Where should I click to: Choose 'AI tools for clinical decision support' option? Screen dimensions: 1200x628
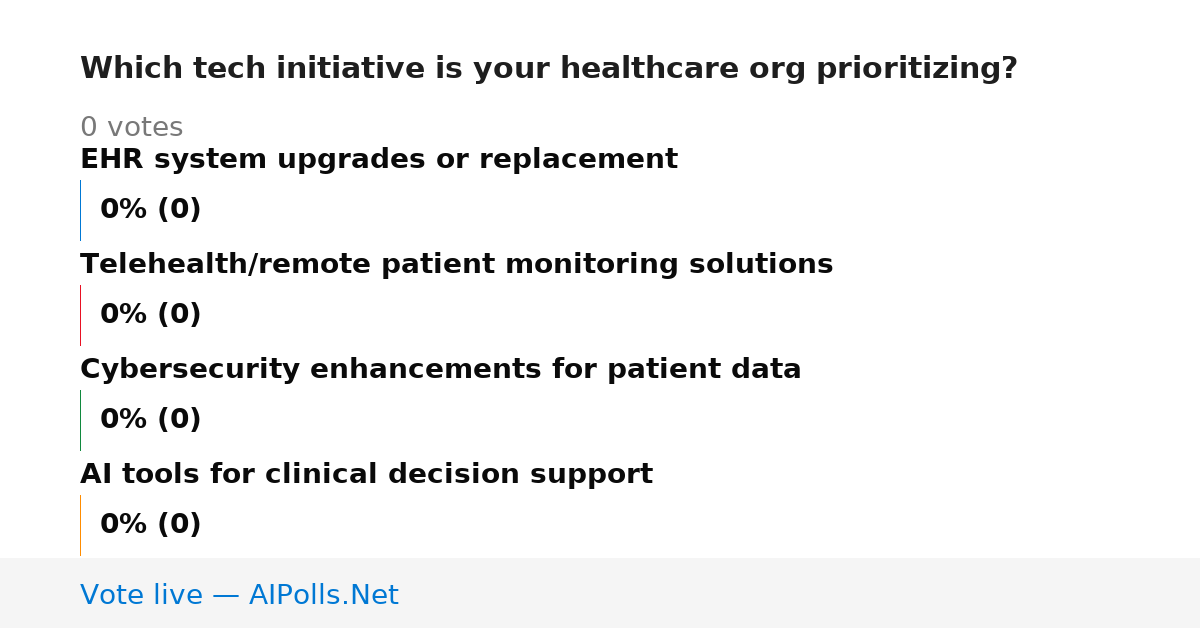[x=366, y=475]
